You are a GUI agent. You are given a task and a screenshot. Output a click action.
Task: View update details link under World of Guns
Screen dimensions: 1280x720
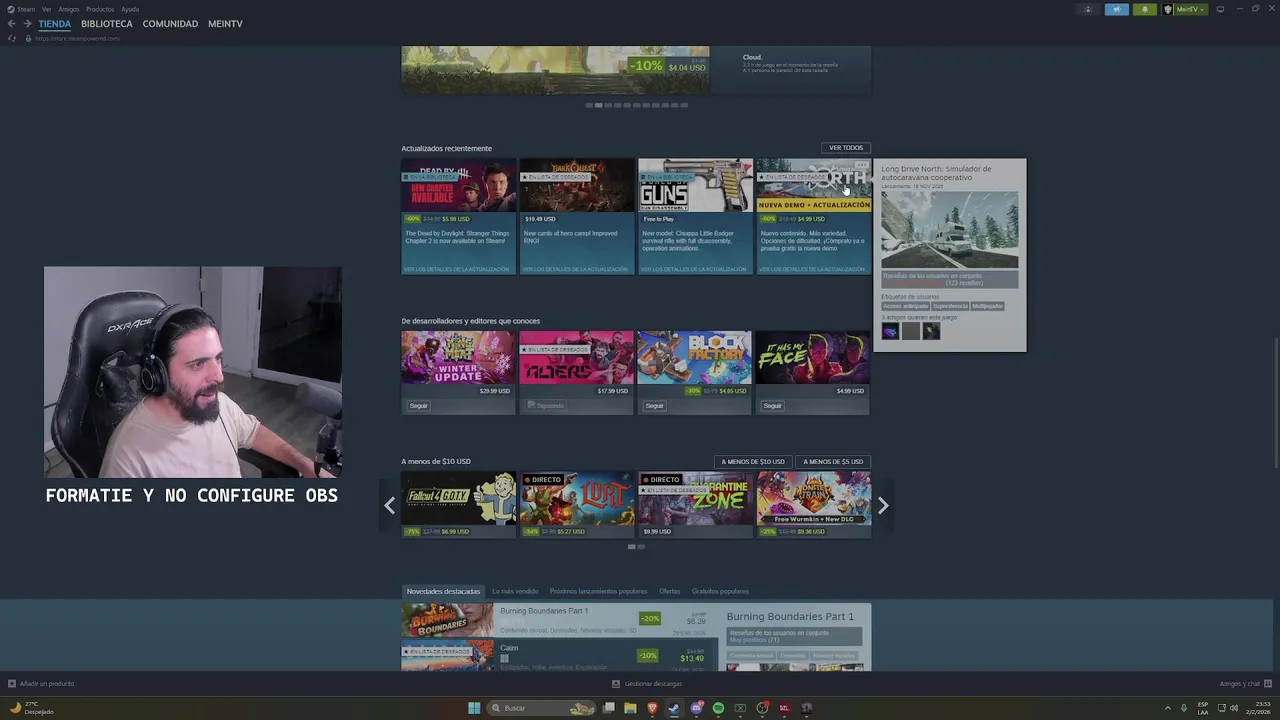[x=695, y=269]
